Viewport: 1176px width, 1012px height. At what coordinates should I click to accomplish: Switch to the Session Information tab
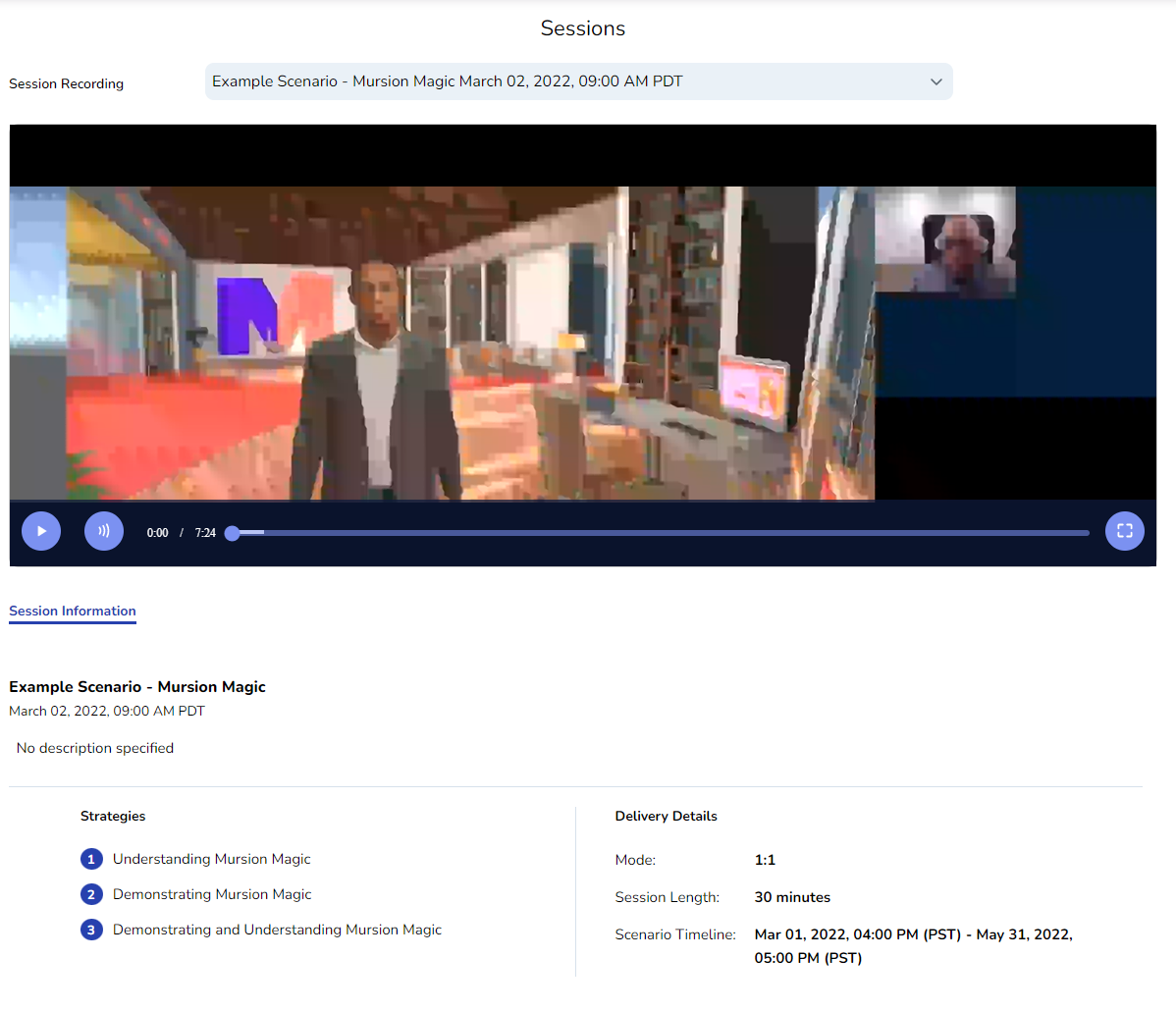(x=73, y=611)
